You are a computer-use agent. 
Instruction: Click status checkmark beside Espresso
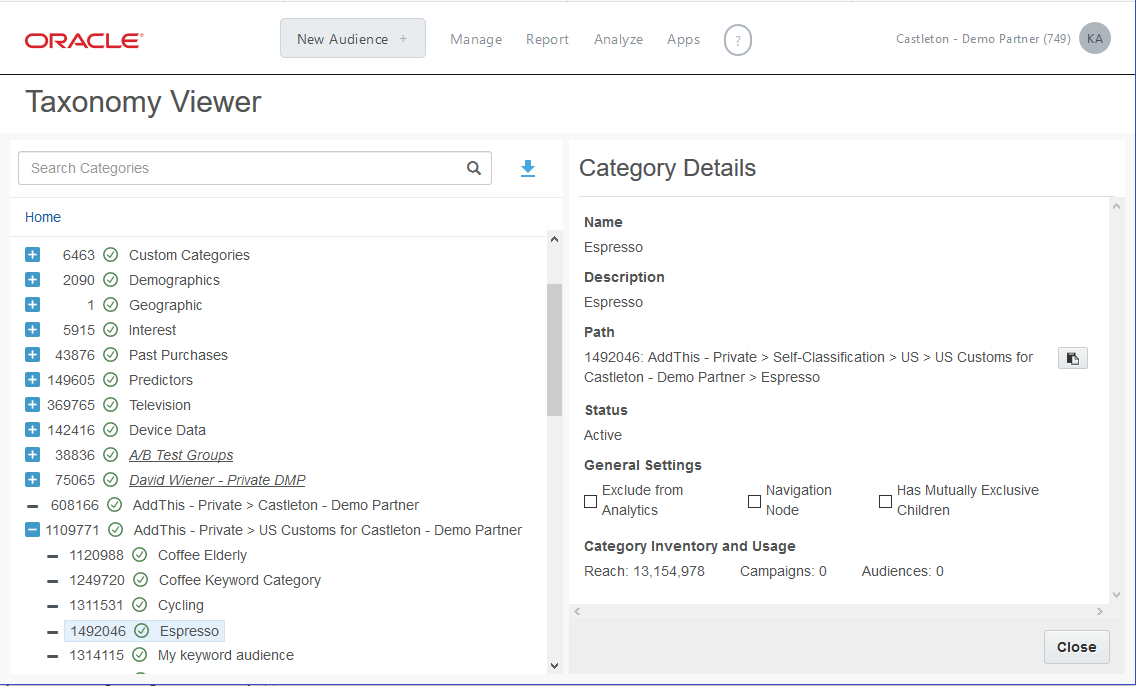point(141,631)
